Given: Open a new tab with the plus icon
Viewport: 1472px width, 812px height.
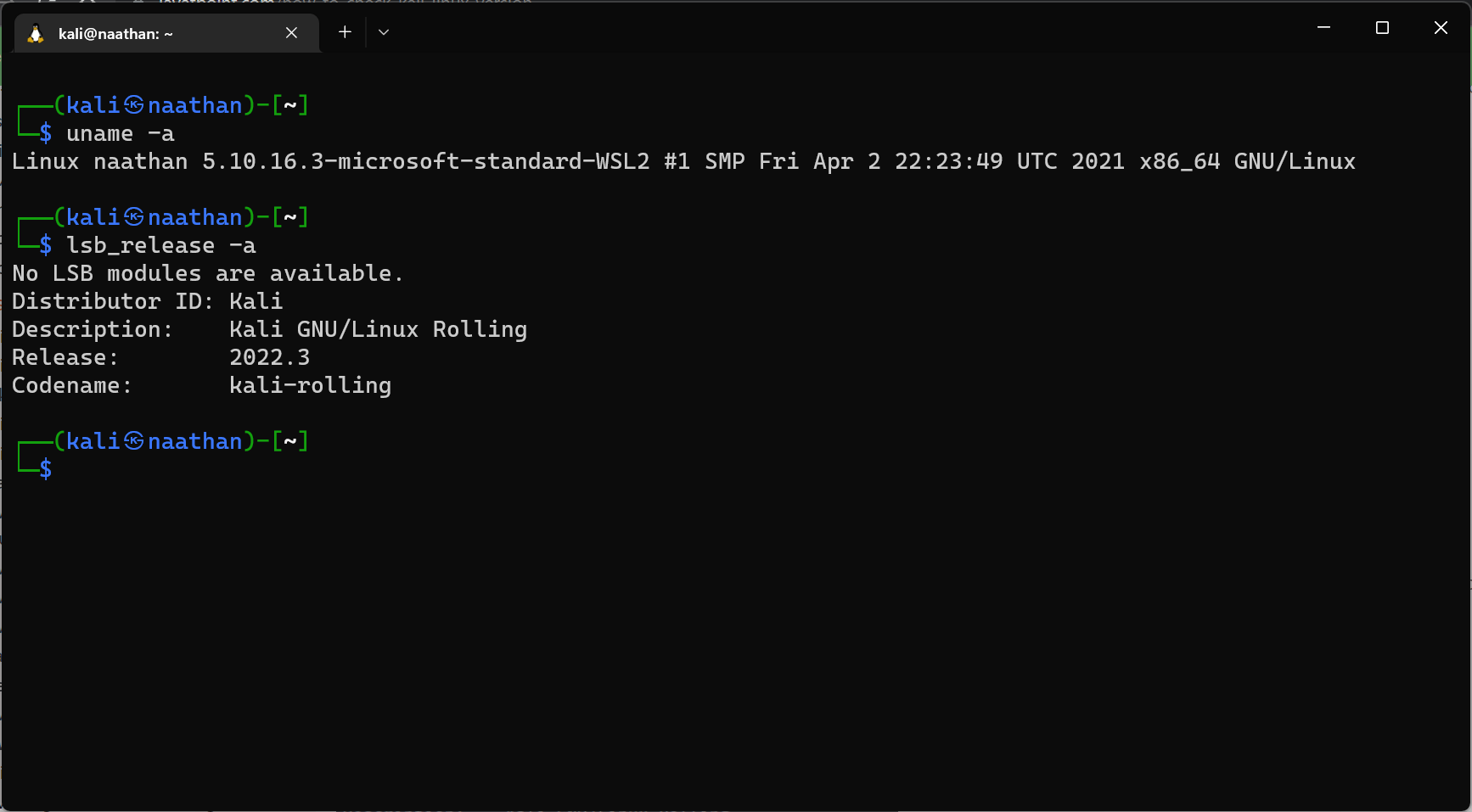Looking at the screenshot, I should (344, 31).
